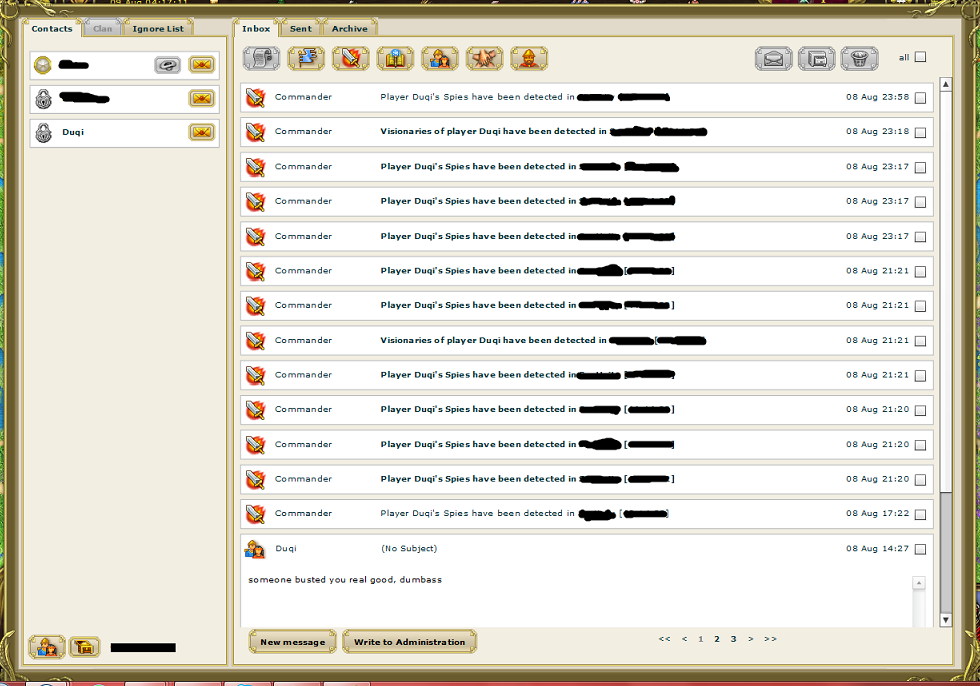Select the checkbox on Duqi's 14:27 message
This screenshot has width=980, height=686.
point(920,549)
